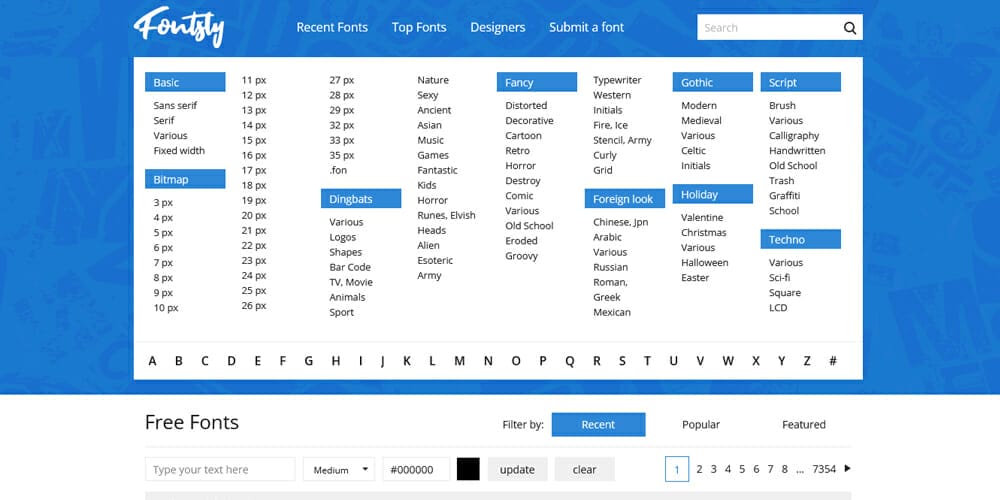Open Graffiti script fonts

coord(784,196)
